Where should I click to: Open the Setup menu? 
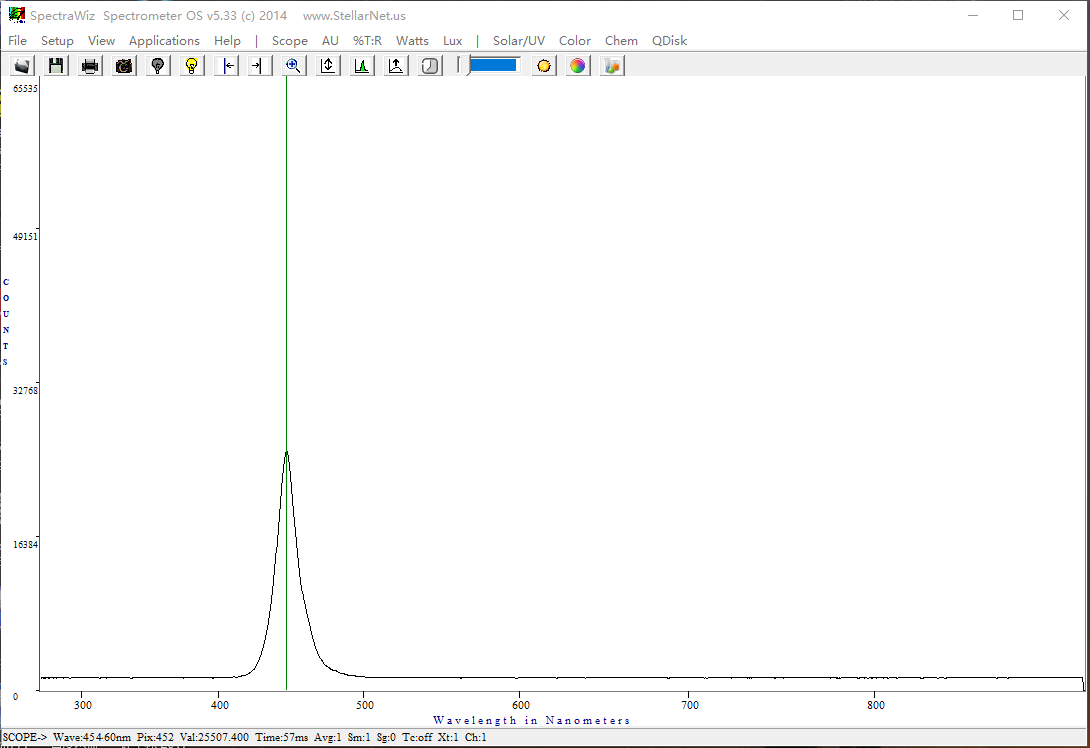pos(57,41)
